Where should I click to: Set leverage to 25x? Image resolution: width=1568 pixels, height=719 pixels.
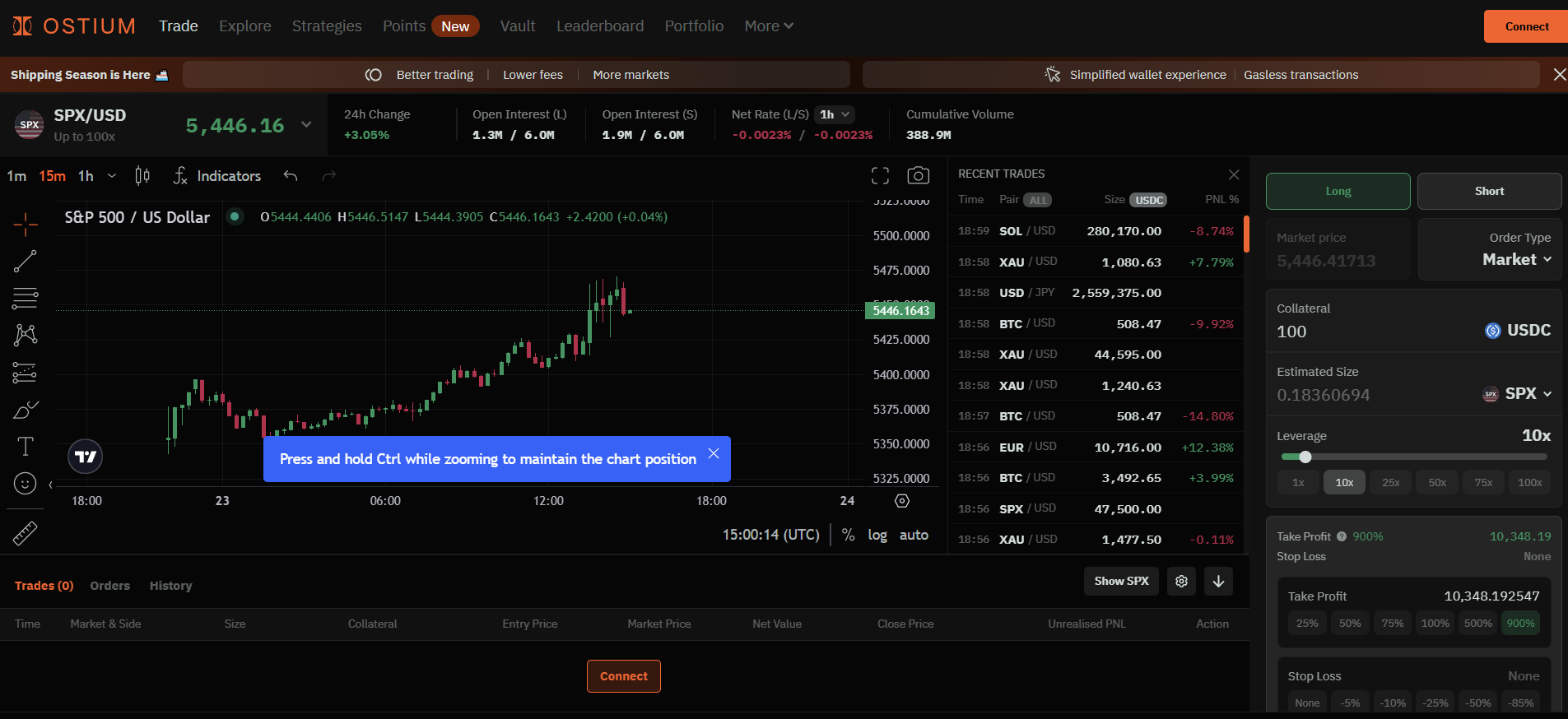click(1391, 483)
